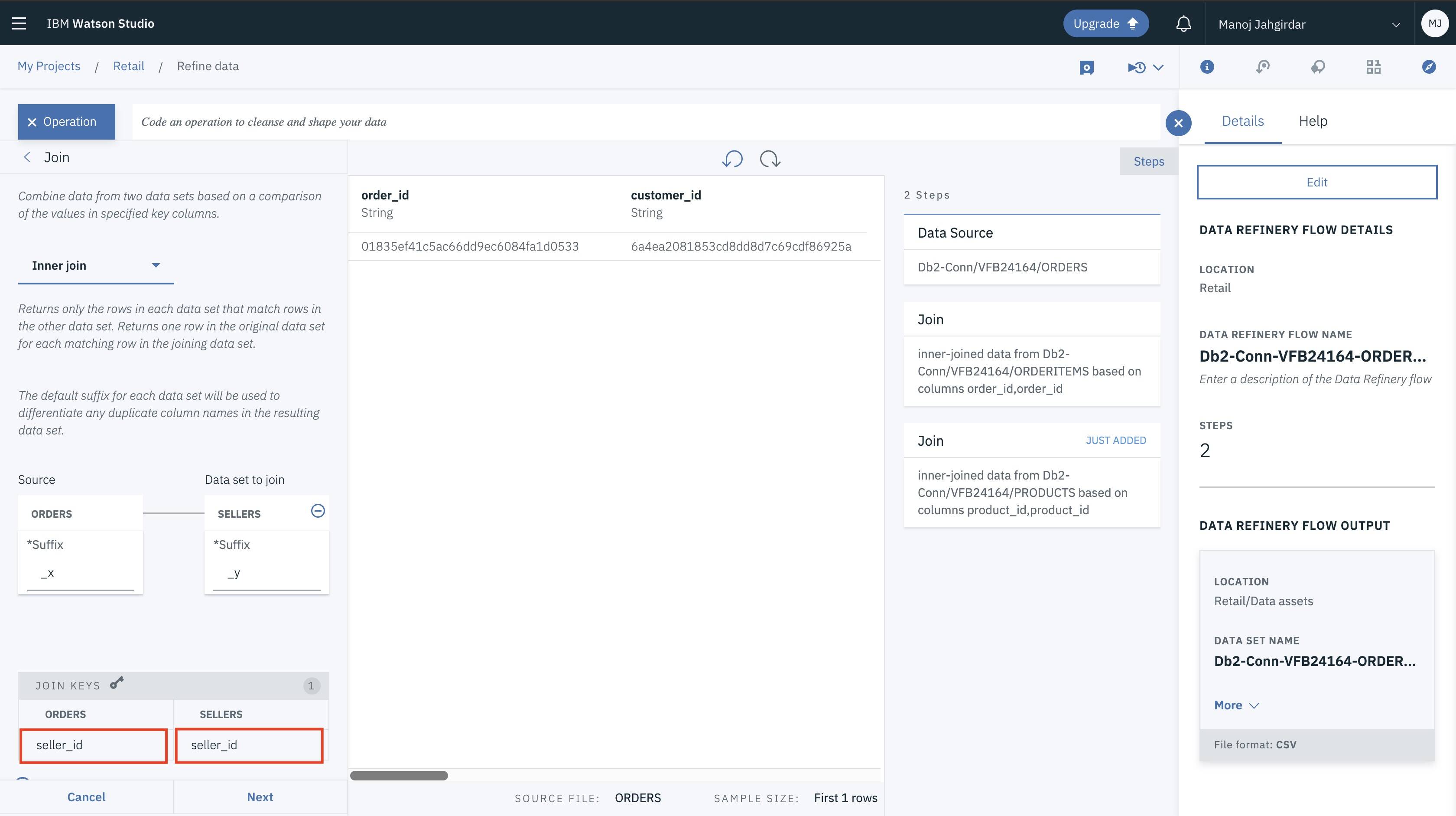Close the details side panel
Image resolution: width=1456 pixels, height=816 pixels.
coord(1179,123)
